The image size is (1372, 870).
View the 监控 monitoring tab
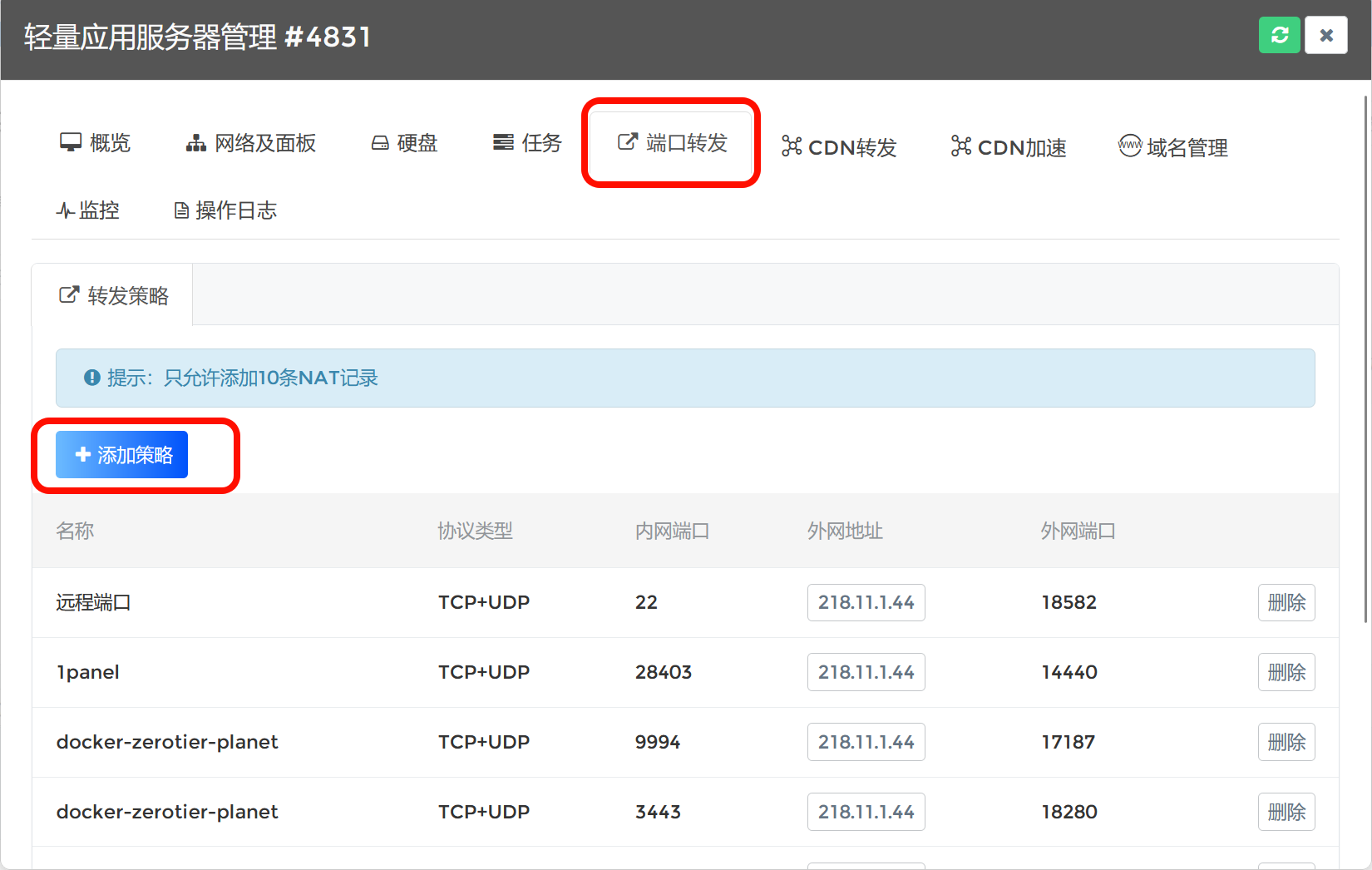coord(88,210)
